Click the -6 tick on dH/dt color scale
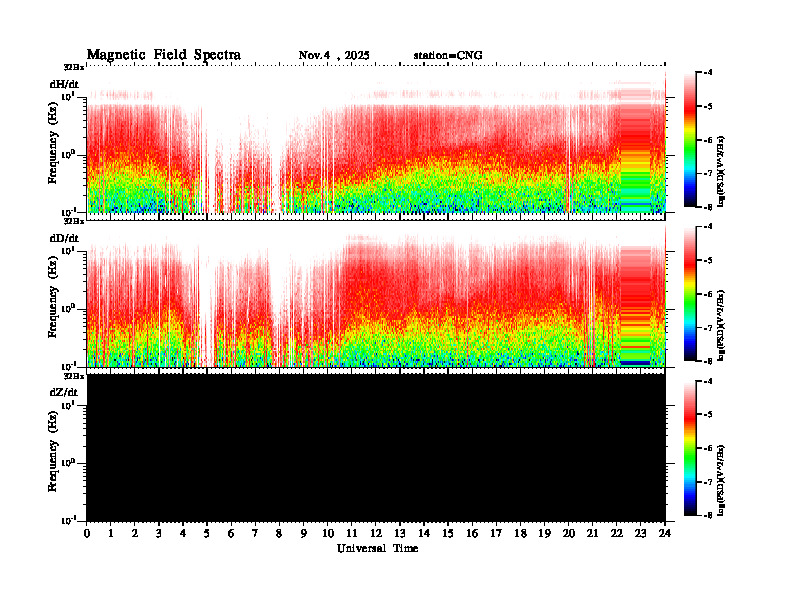Image resolution: width=792 pixels, height=612 pixels. coord(709,140)
